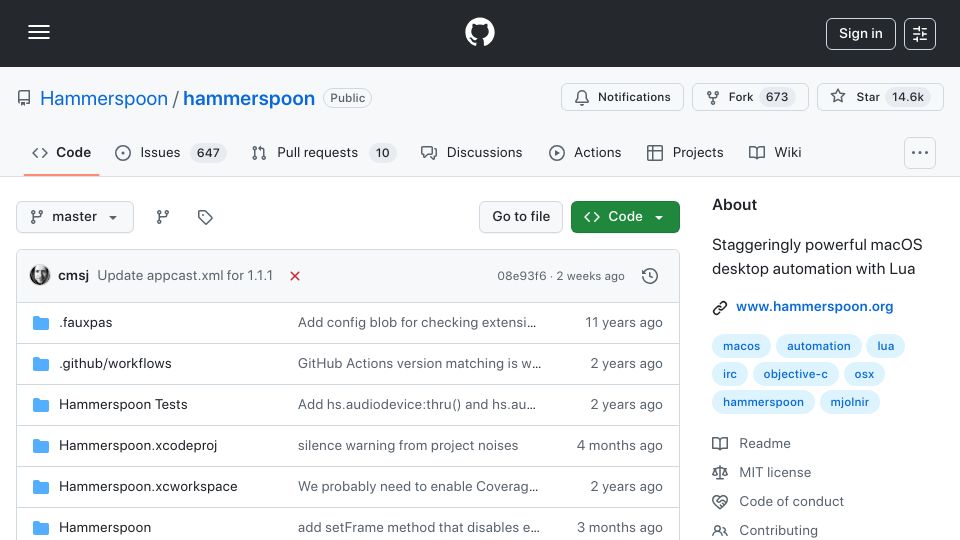Click the lua topic tag
Image resolution: width=960 pixels, height=540 pixels.
(885, 346)
